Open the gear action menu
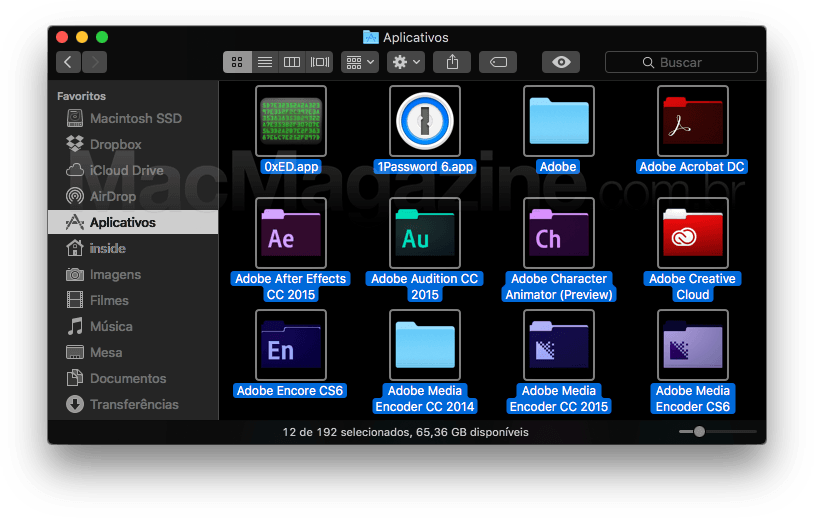 coord(406,62)
